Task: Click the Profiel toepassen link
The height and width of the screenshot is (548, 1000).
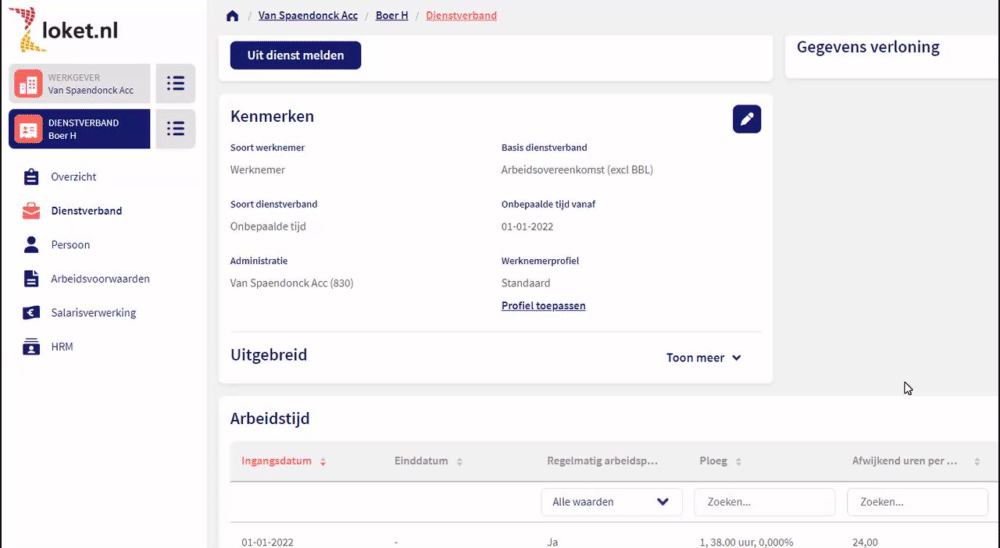Action: (543, 306)
